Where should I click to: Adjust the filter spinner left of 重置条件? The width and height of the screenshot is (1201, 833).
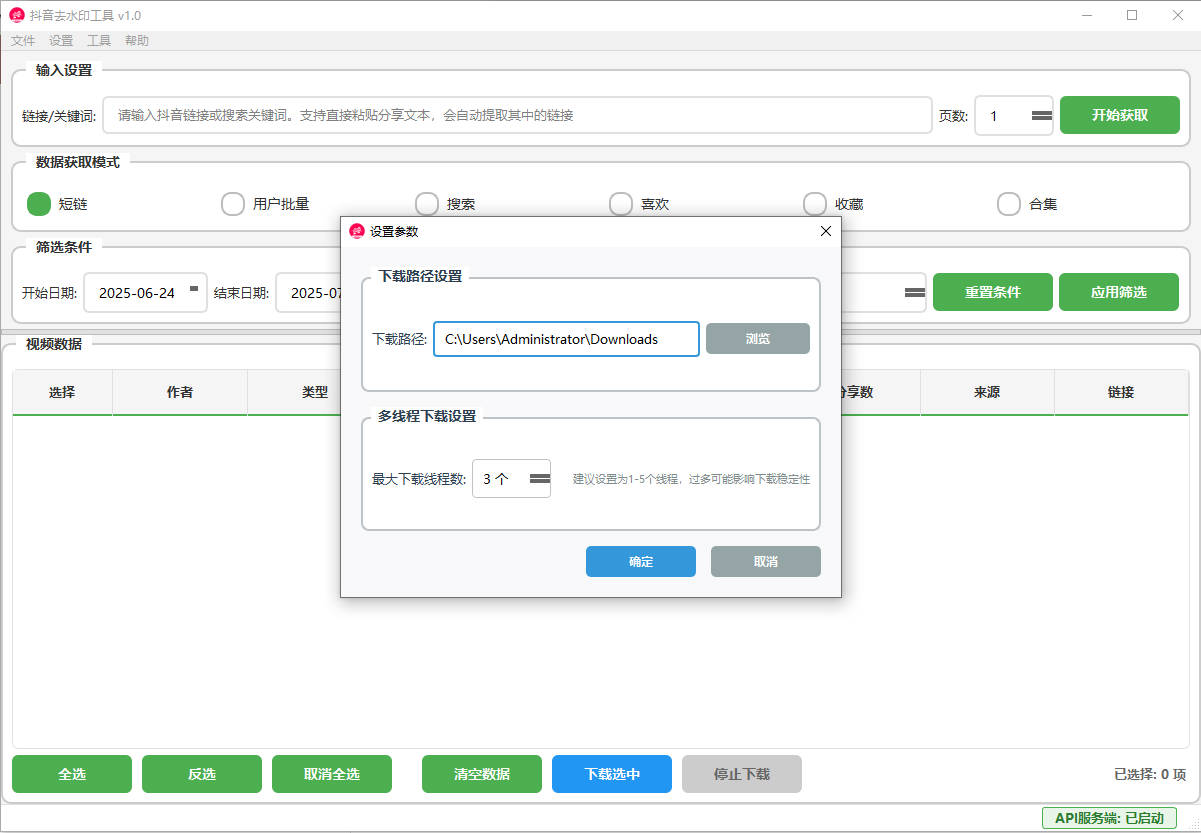click(915, 293)
